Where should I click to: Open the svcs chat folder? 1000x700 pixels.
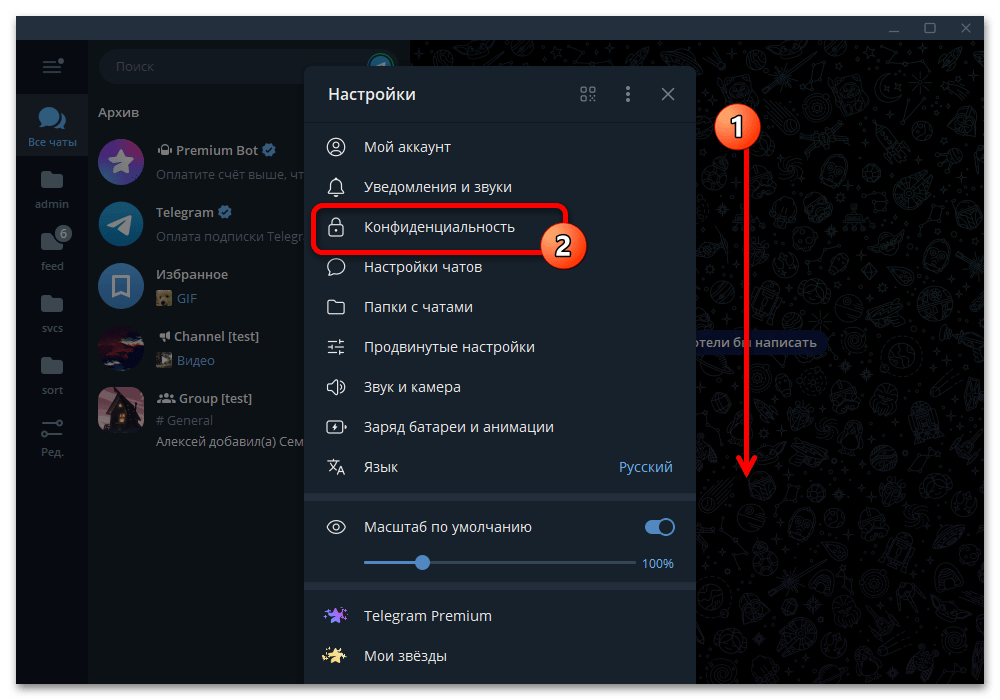[x=52, y=313]
